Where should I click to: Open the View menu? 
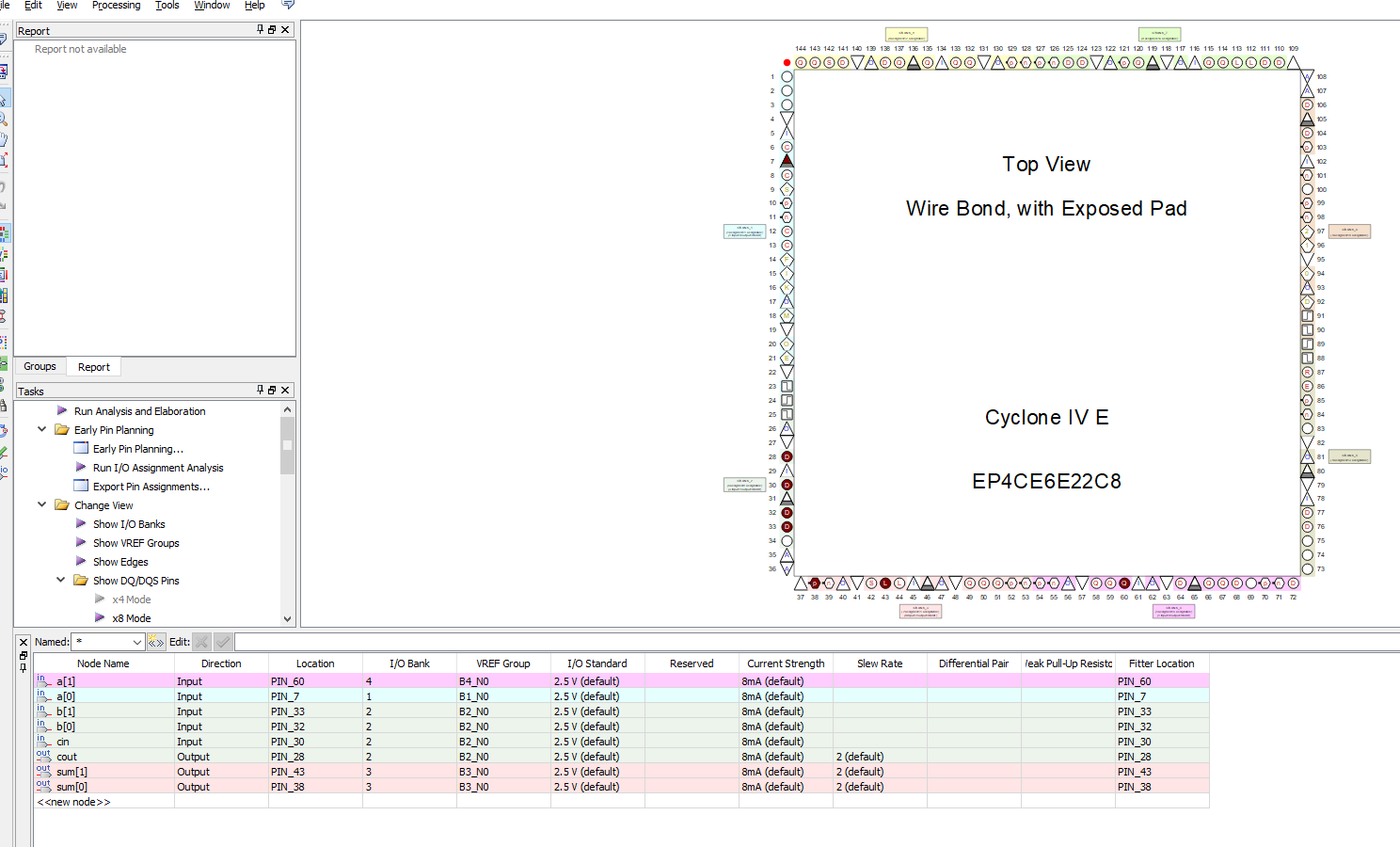coord(67,6)
